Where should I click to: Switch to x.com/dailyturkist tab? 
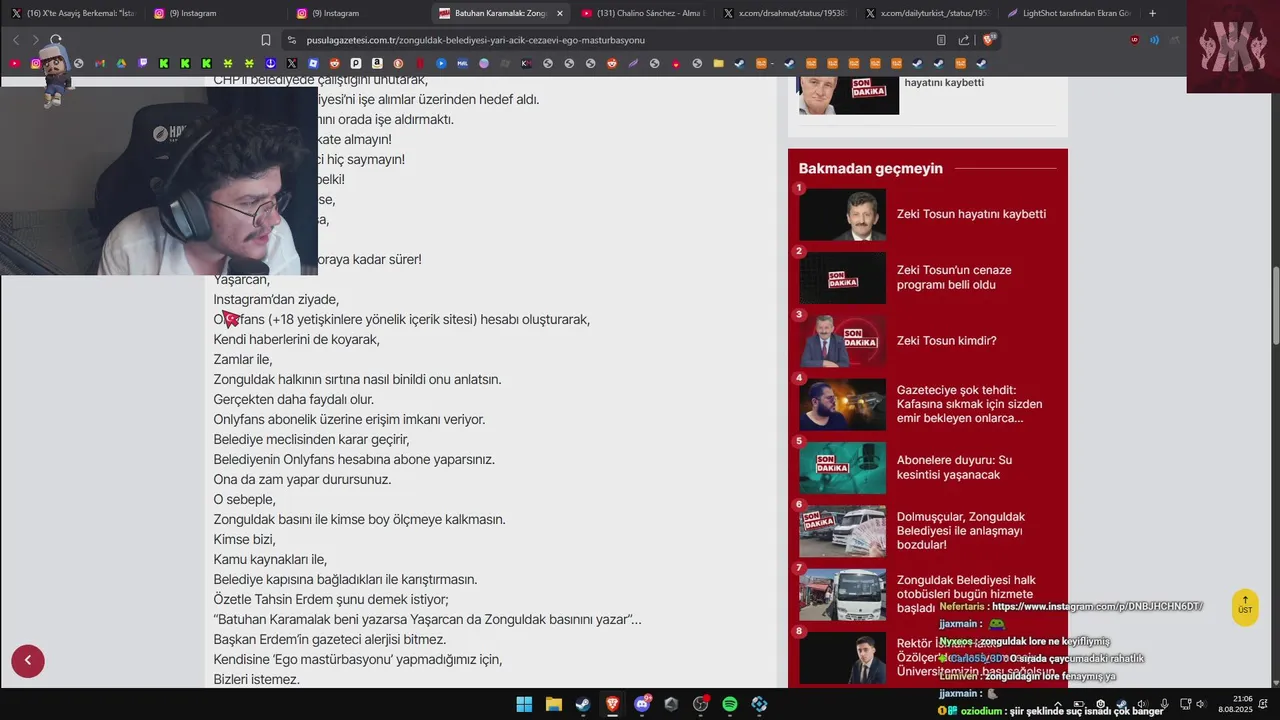pyautogui.click(x=929, y=13)
